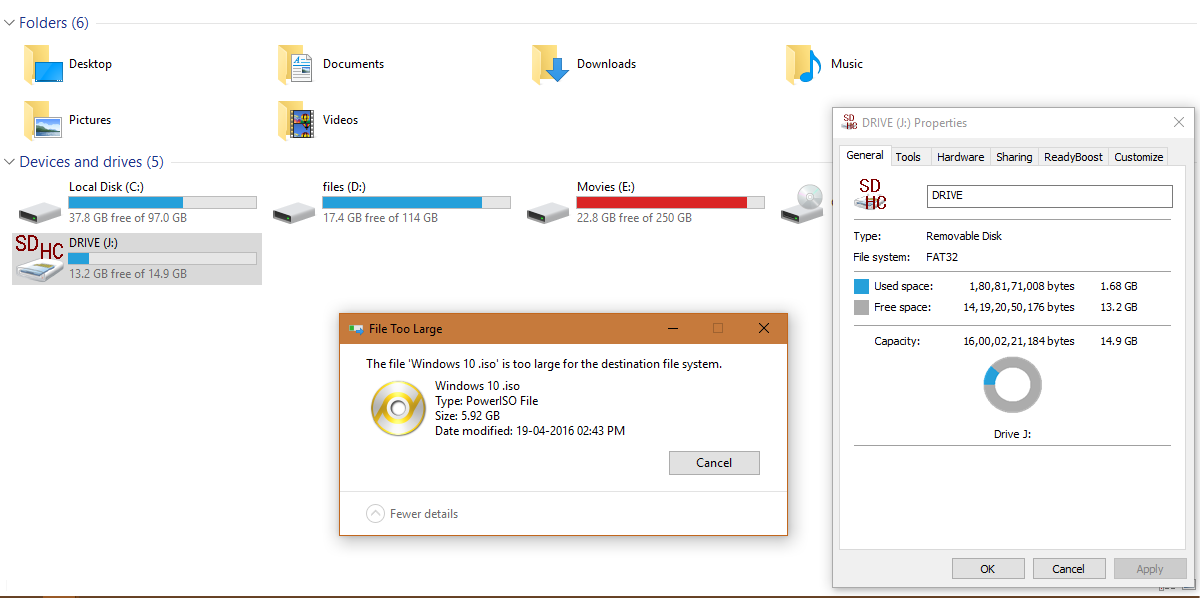Collapse the Folders (6) section
The image size is (1200, 598).
click(10, 23)
